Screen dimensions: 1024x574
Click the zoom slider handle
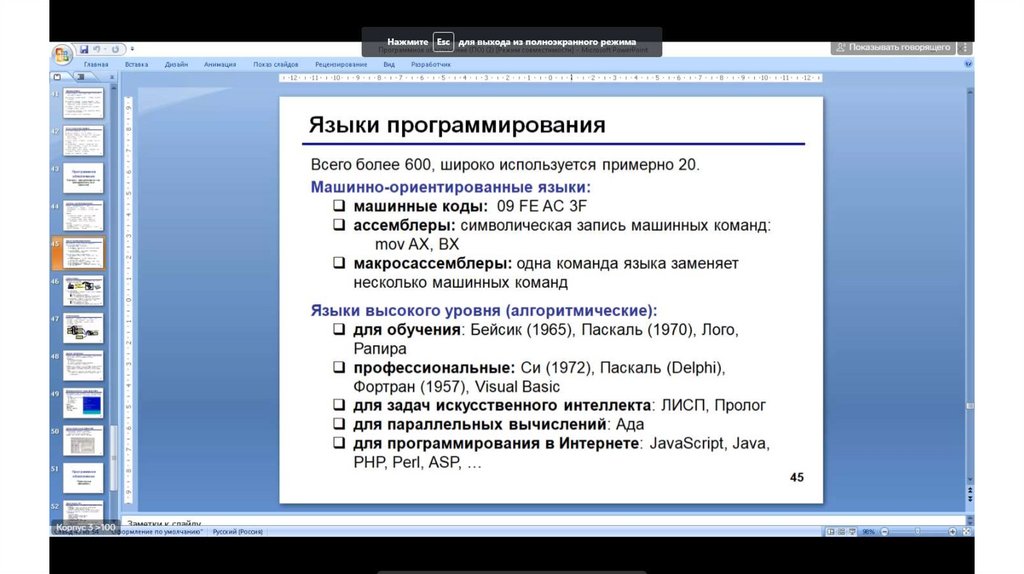918,532
